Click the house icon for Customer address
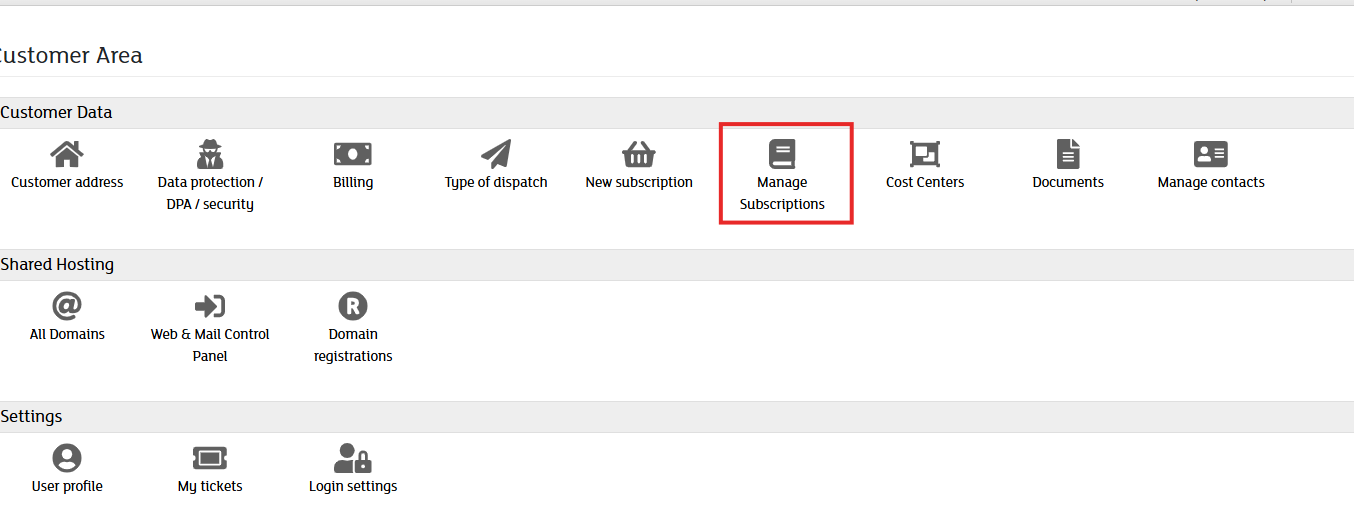The height and width of the screenshot is (528, 1354). [x=67, y=154]
